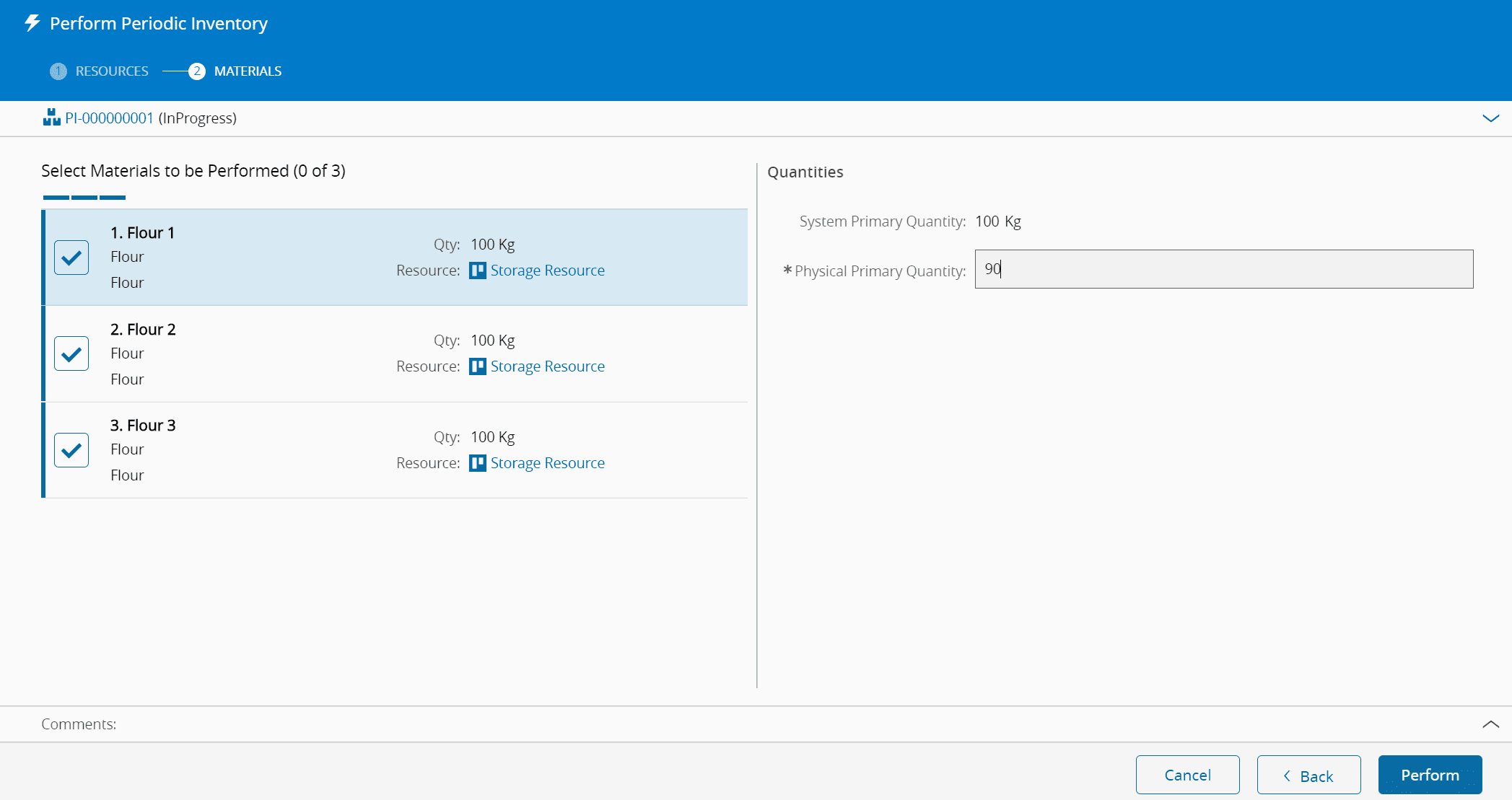Click Flour 2's Storage Resource icon
1512x800 pixels.
477,366
